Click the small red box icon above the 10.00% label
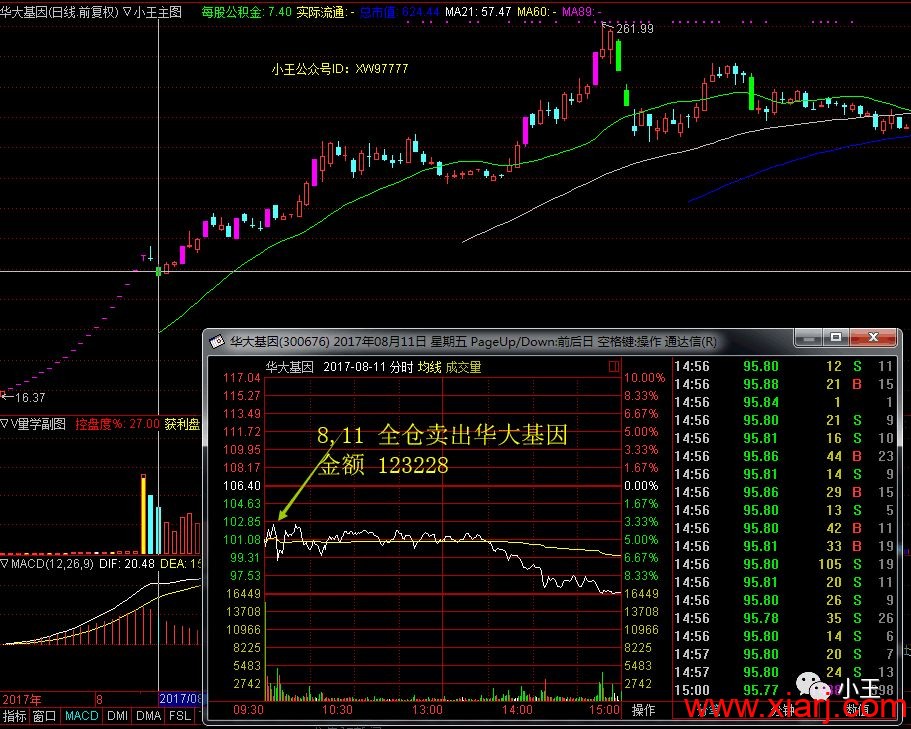The width and height of the screenshot is (911, 729). coord(614,367)
